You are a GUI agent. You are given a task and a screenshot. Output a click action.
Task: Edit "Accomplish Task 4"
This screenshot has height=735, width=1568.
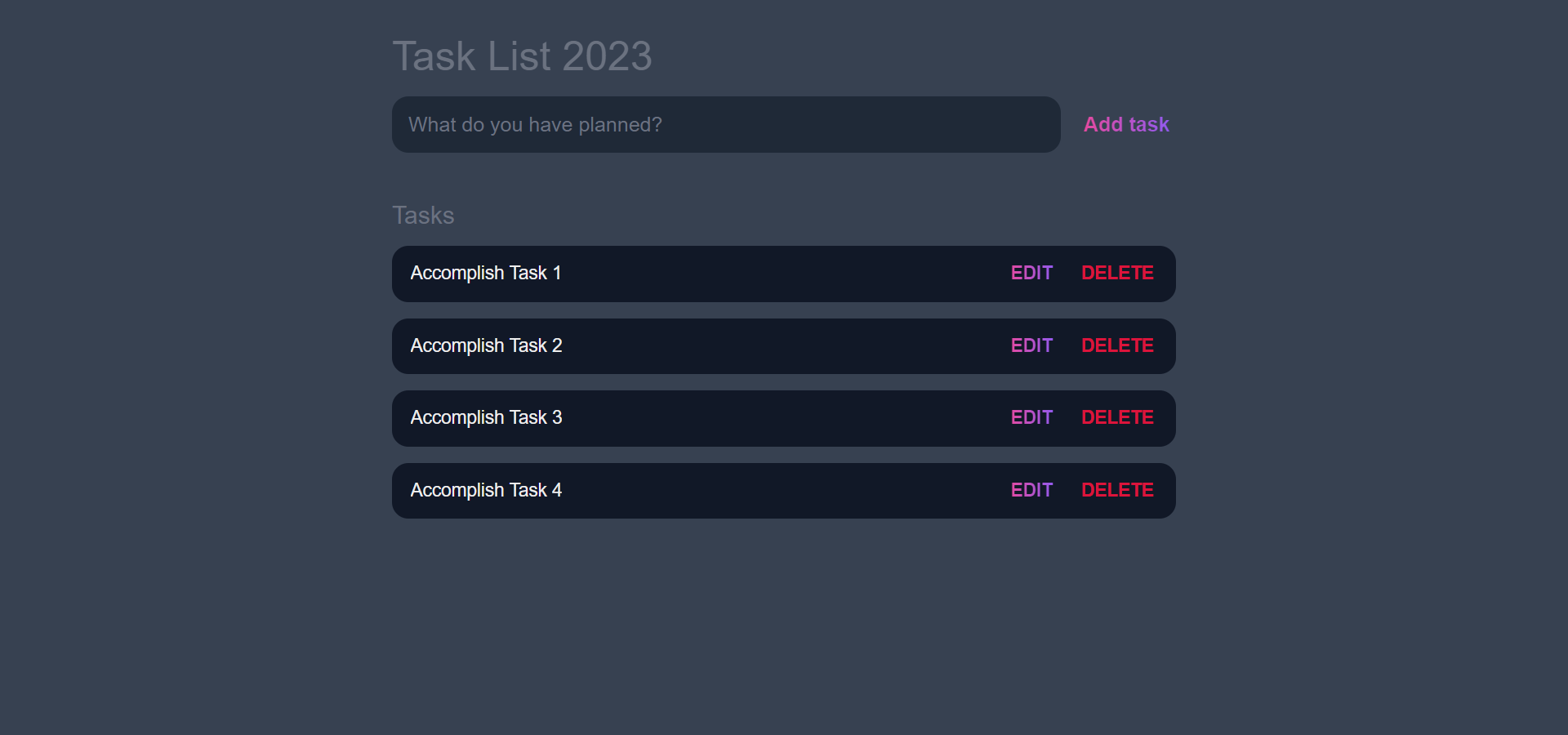click(x=1031, y=490)
